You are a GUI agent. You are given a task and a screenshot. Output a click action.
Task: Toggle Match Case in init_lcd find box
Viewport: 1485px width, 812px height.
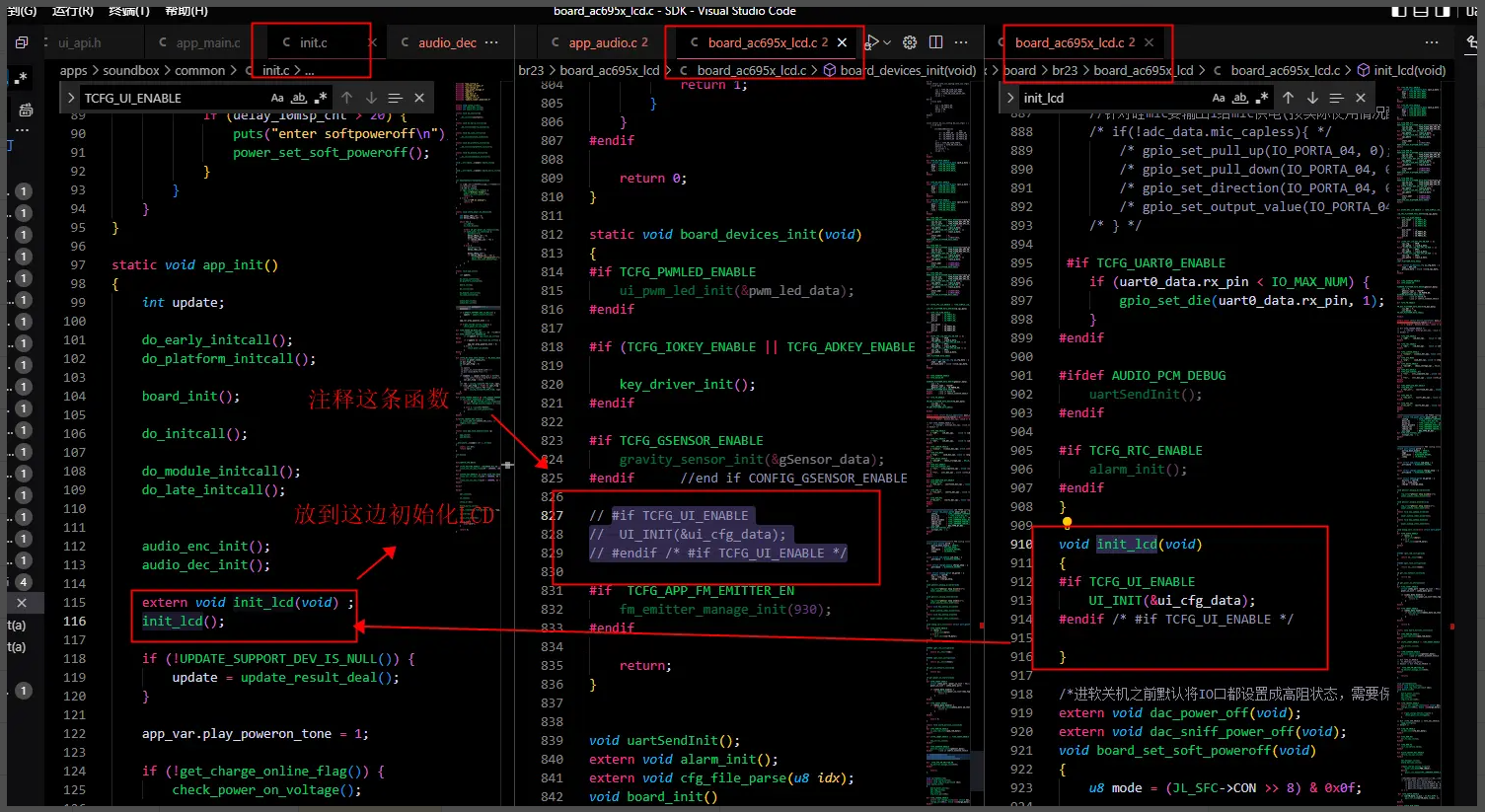point(1219,98)
